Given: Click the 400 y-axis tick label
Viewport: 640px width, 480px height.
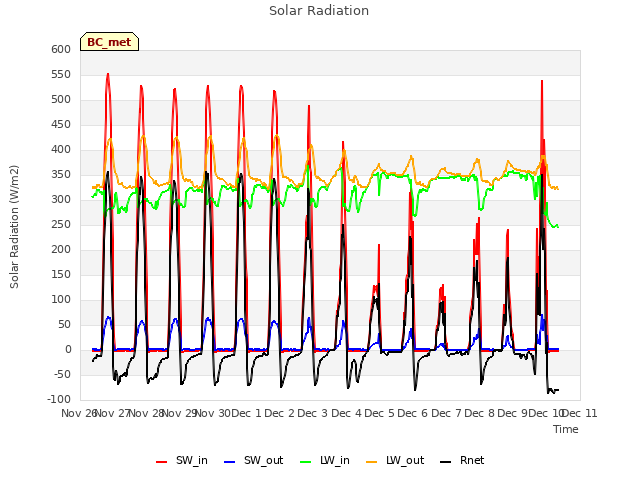Looking at the screenshot, I should pos(61,150).
